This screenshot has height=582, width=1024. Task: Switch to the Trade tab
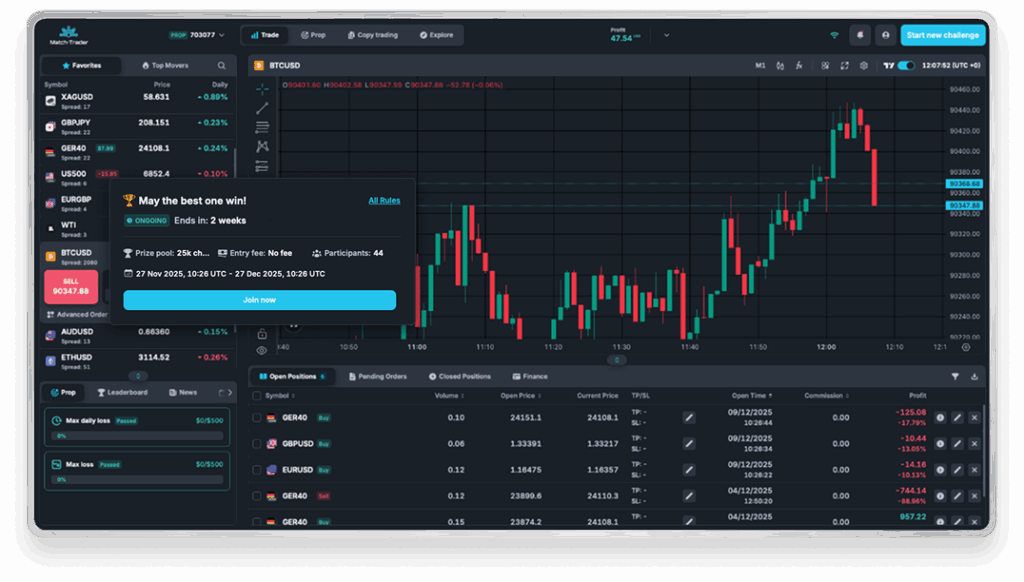pyautogui.click(x=265, y=35)
